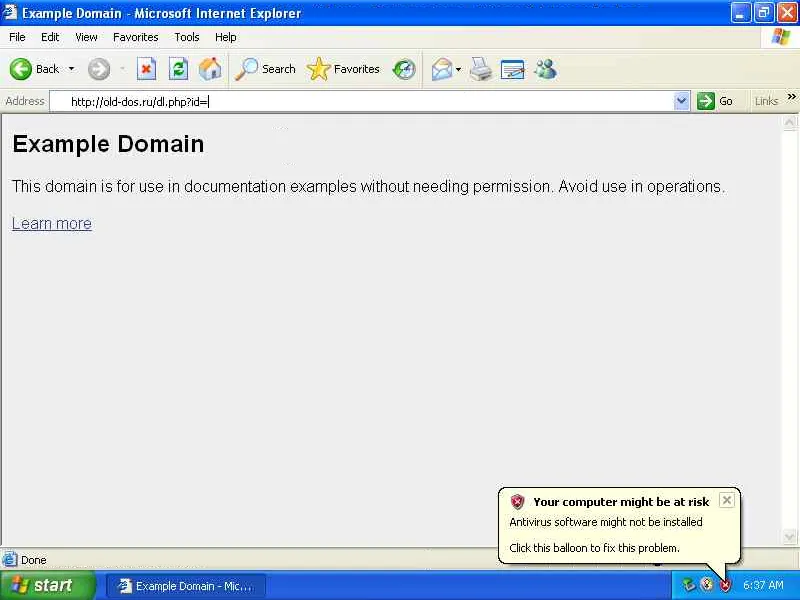This screenshot has height=600, width=800.
Task: Click the red shield icon inside balloon
Action: tap(517, 502)
